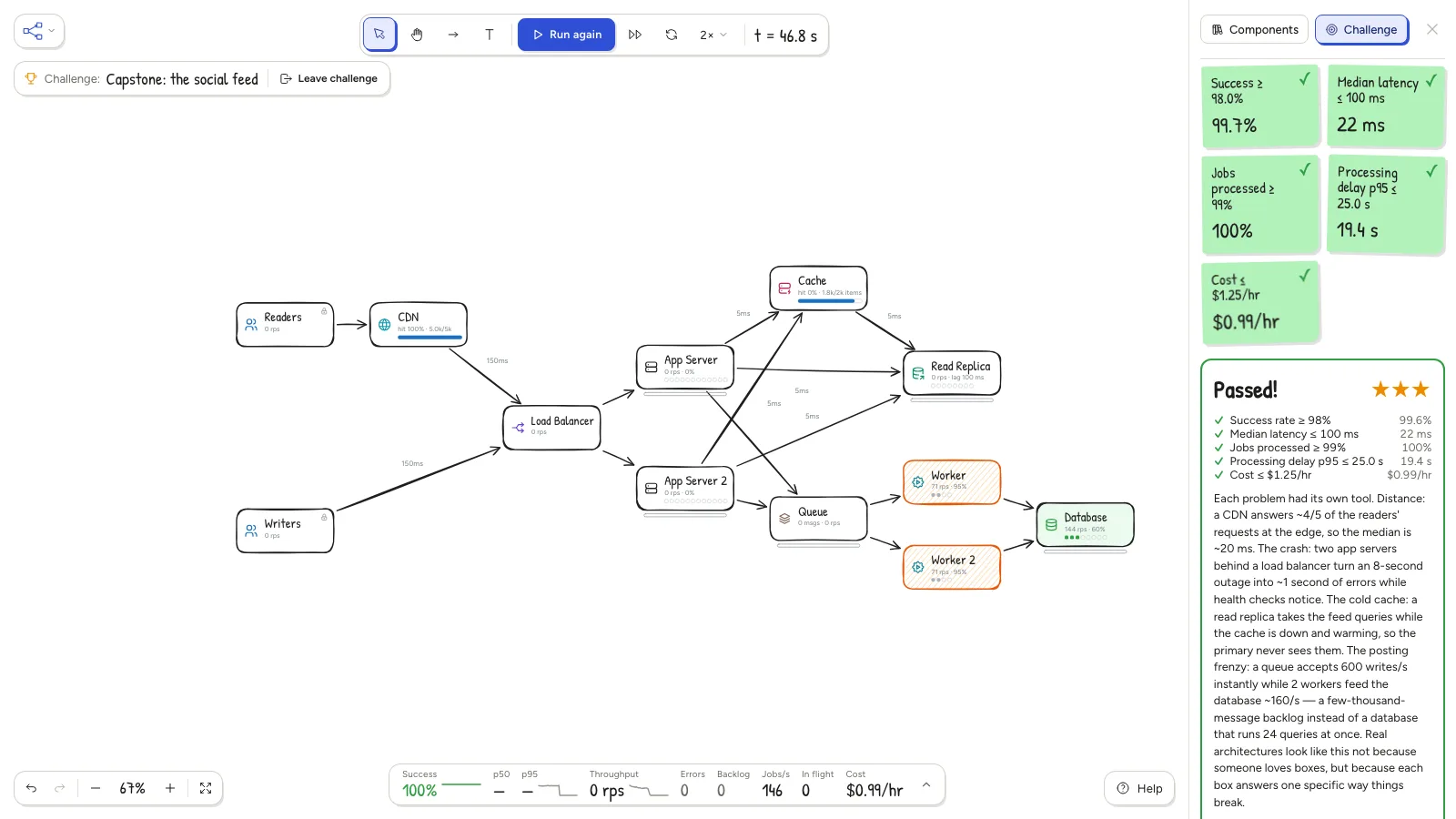The width and height of the screenshot is (1456, 819).
Task: Click the Median latency goal card
Action: pos(1386,106)
